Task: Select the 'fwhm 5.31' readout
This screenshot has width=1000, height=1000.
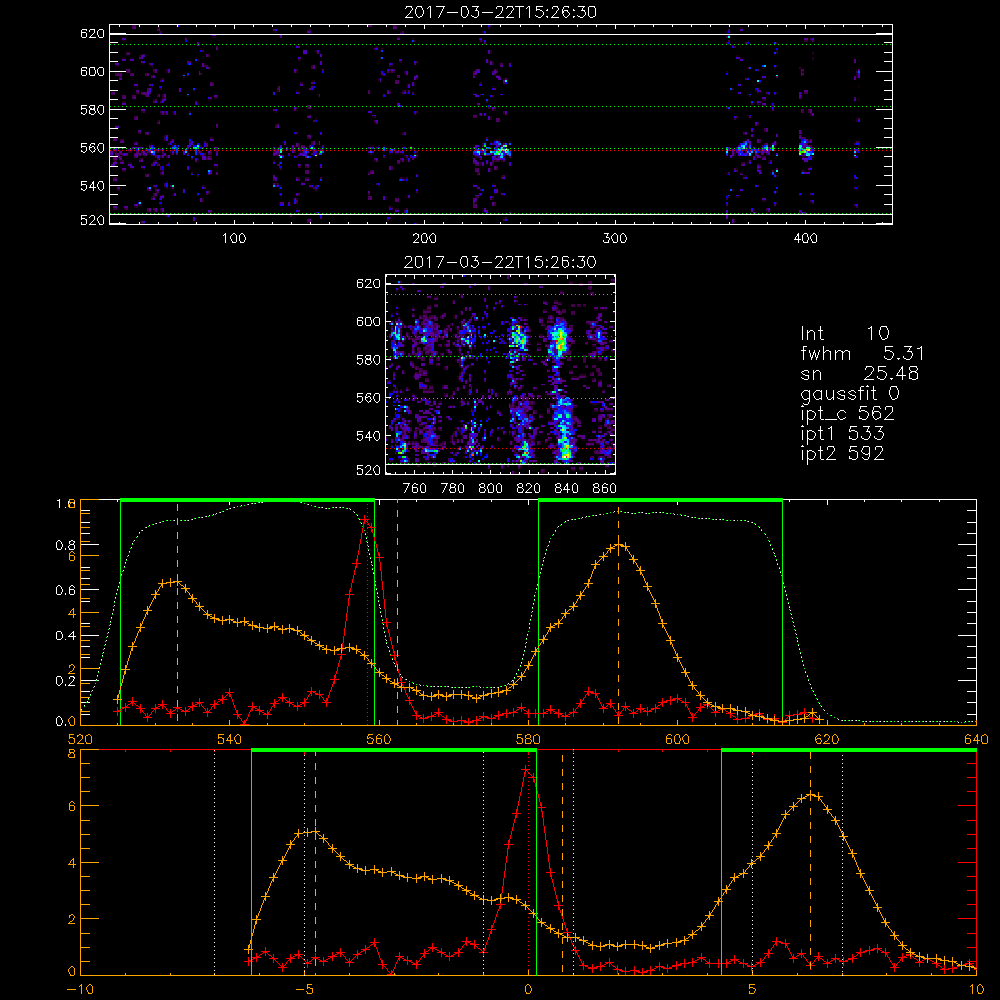Action: [x=862, y=353]
